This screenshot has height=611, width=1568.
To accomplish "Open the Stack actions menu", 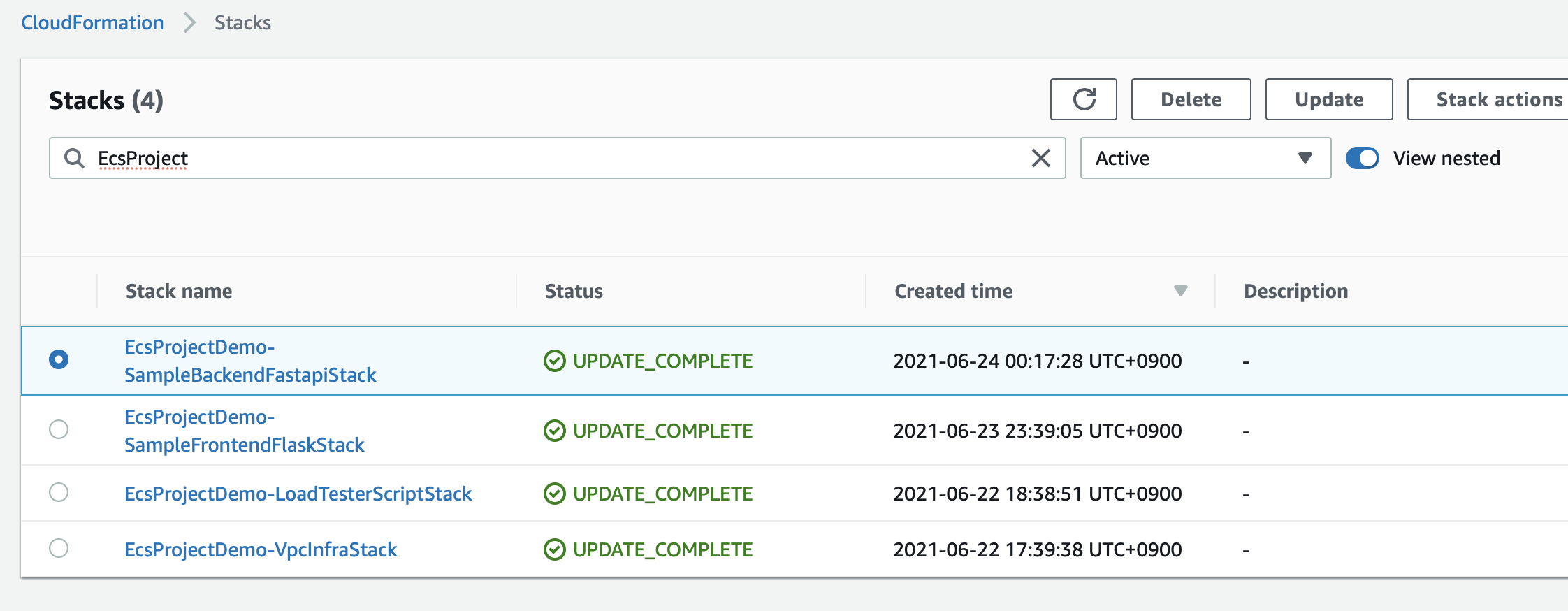I will click(x=1488, y=99).
